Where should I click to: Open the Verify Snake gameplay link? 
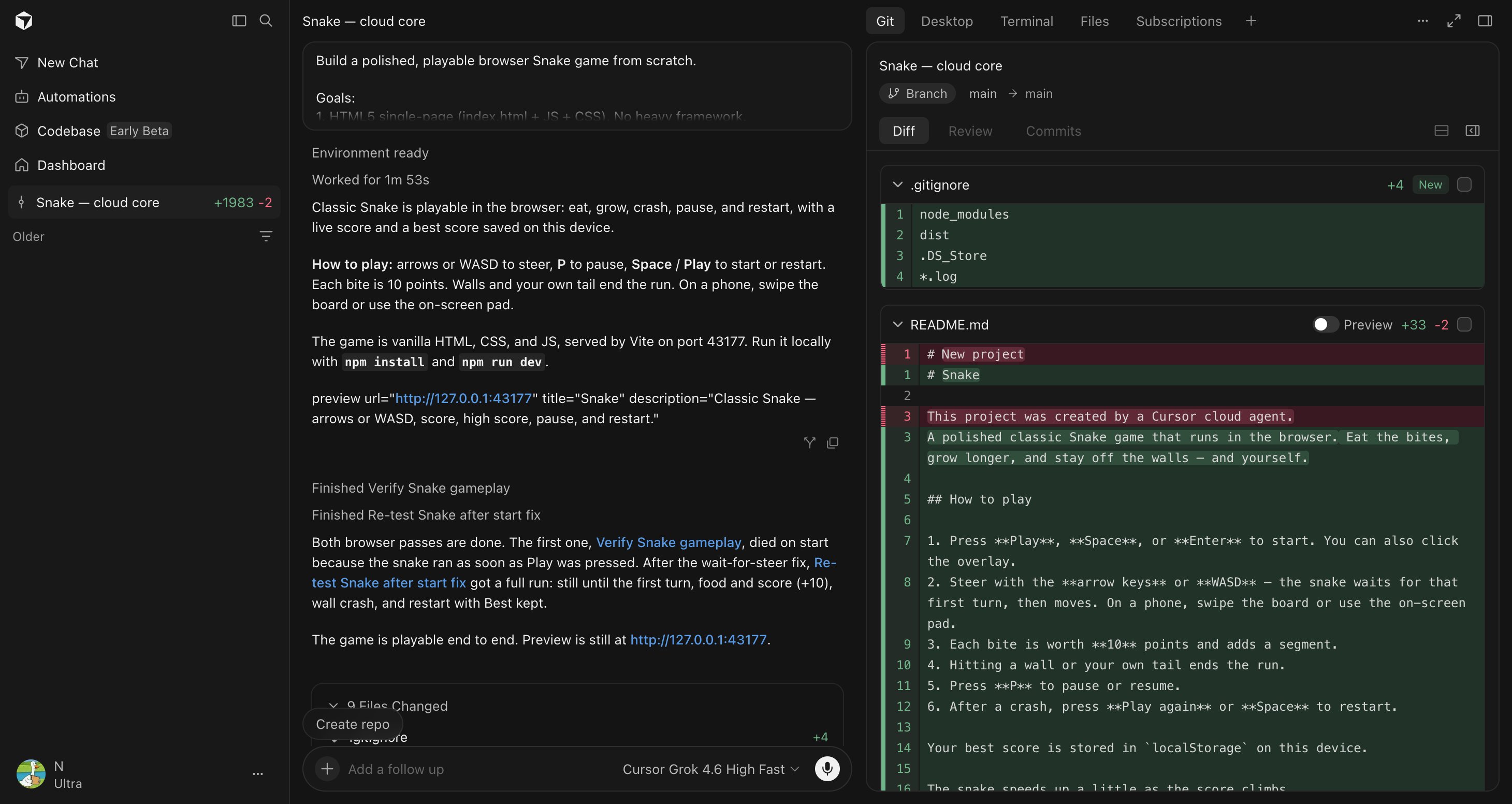pos(668,542)
